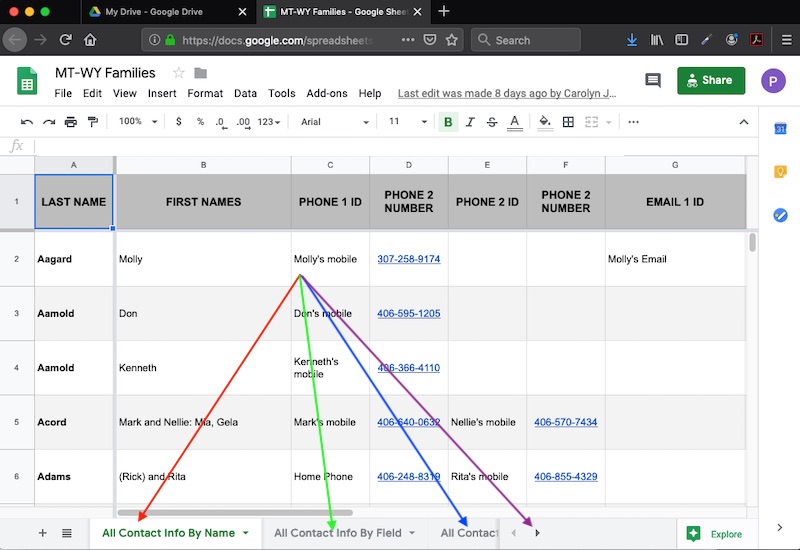Click the Merge cells icon

(x=591, y=122)
